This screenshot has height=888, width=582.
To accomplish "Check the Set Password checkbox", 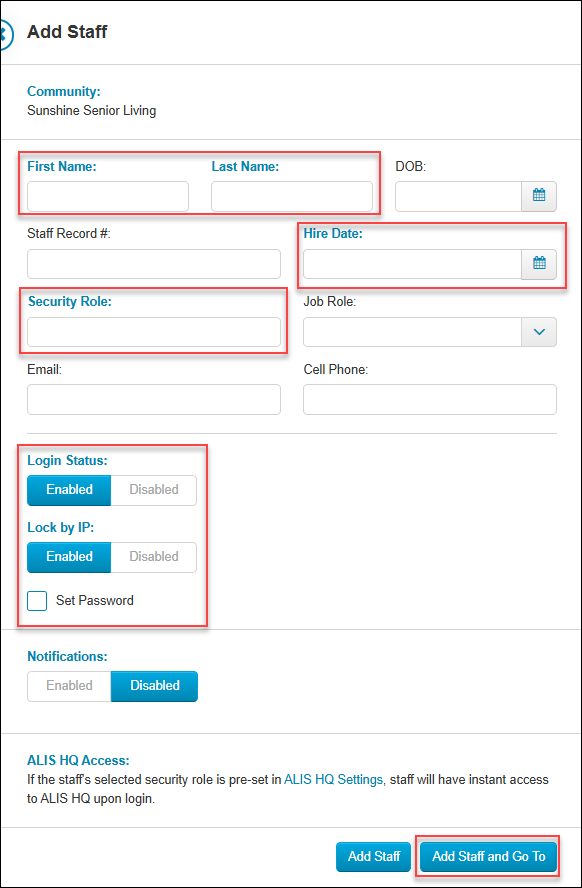I will click(36, 600).
